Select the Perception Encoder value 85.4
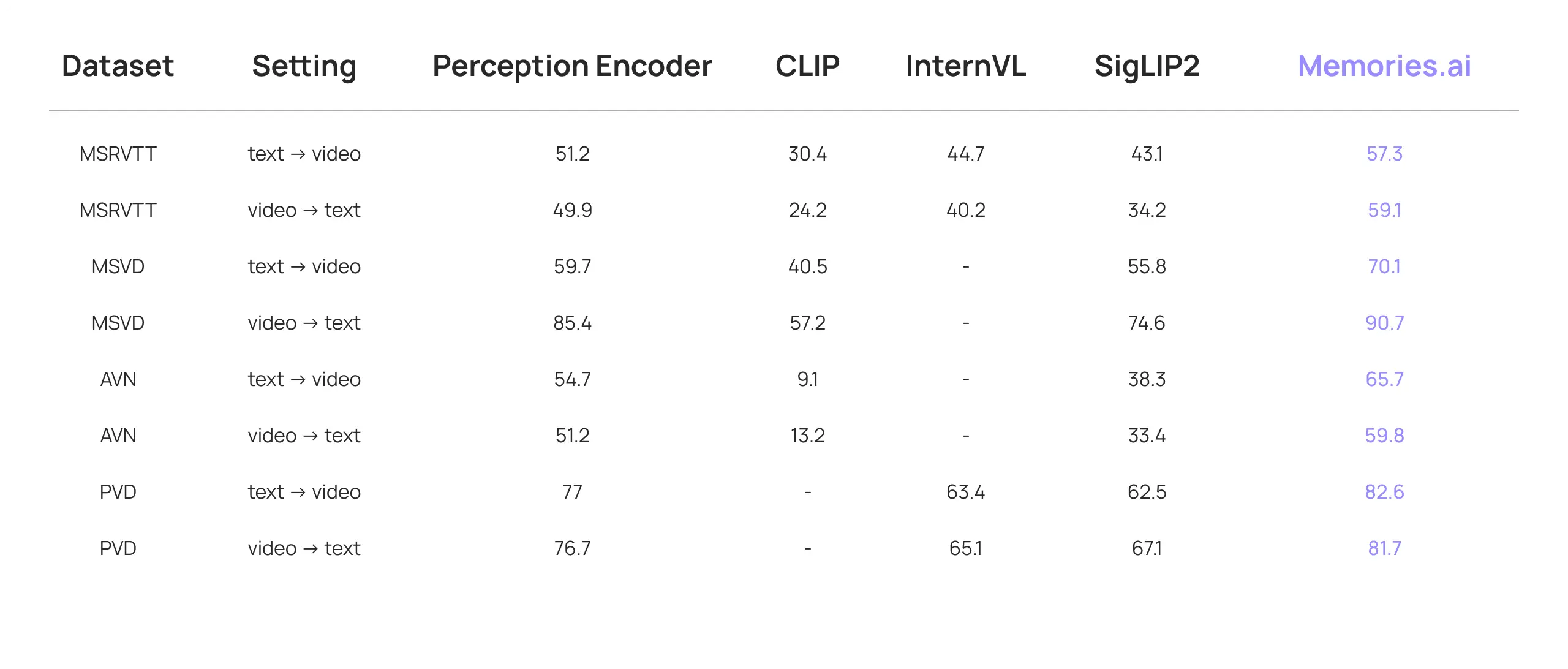This screenshot has height=669, width=1568. (572, 323)
